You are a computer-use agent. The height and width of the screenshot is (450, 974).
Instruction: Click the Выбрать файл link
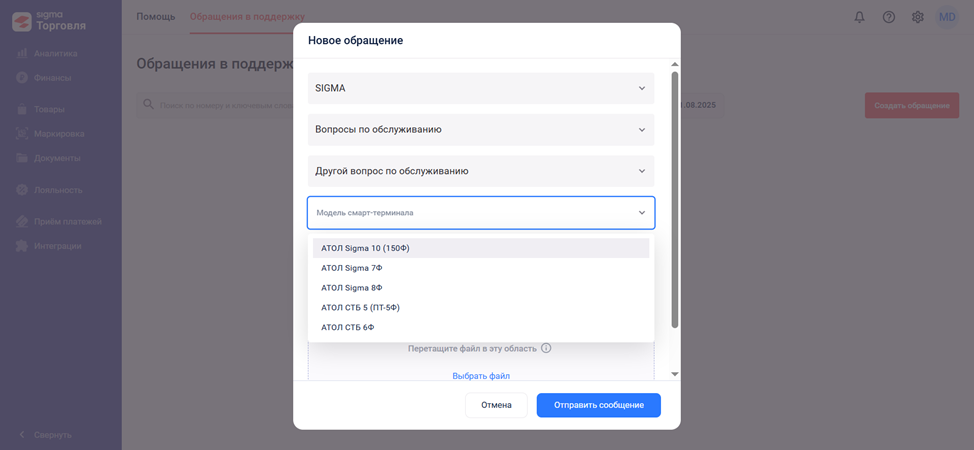tap(481, 376)
